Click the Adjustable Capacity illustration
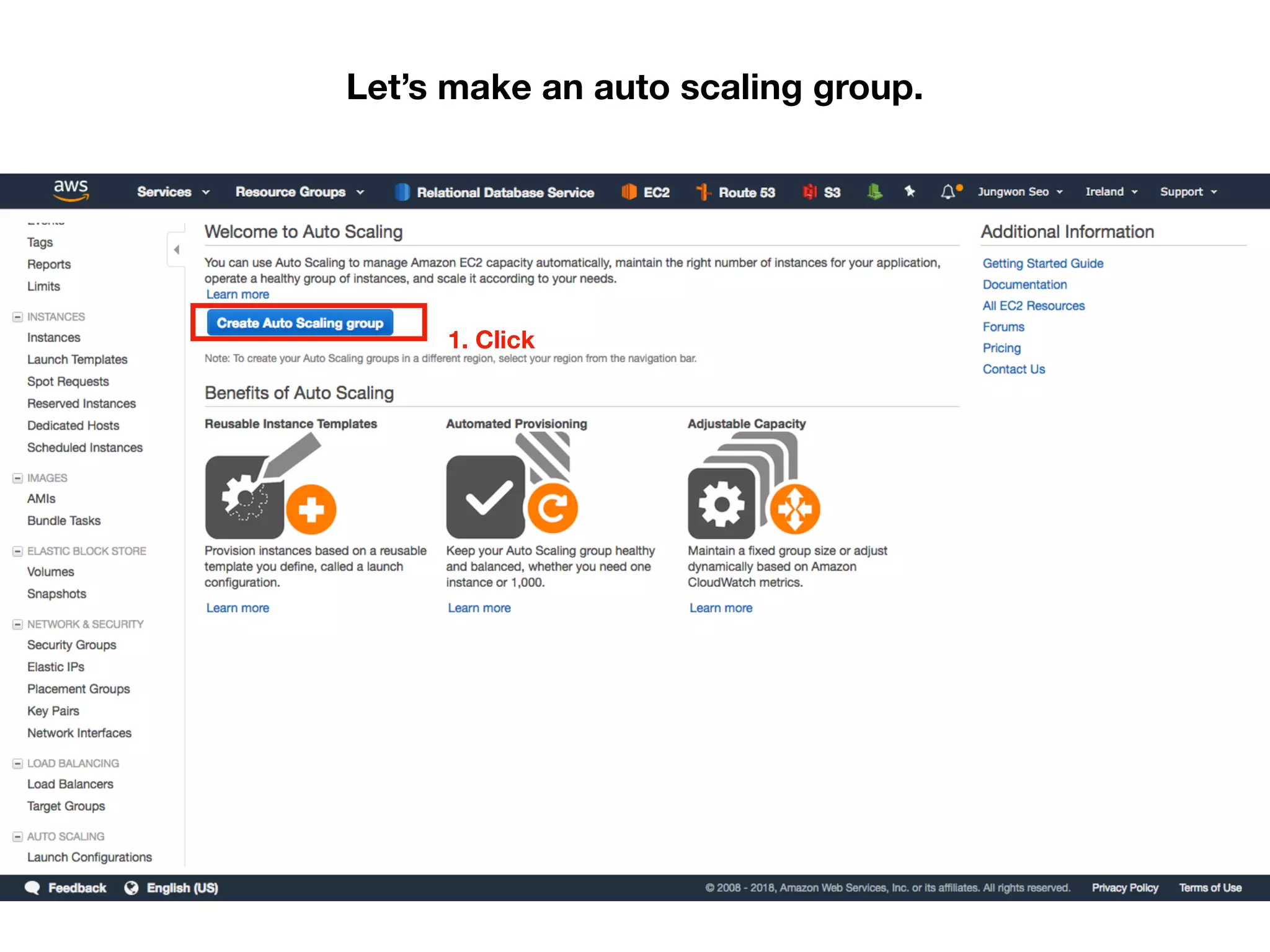1270x952 pixels. coord(754,485)
